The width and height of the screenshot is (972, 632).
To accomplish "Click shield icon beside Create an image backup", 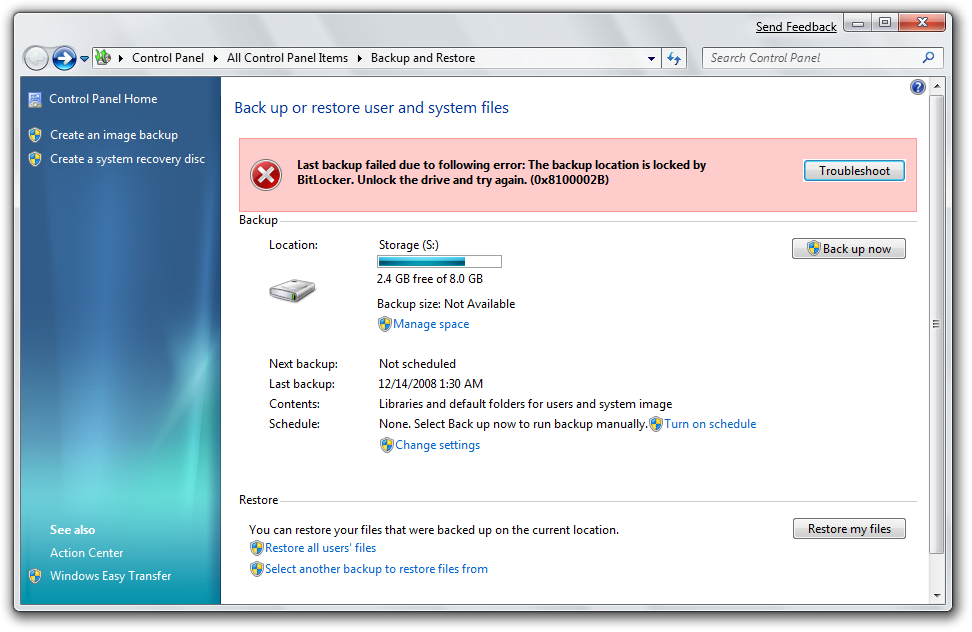I will (x=35, y=135).
